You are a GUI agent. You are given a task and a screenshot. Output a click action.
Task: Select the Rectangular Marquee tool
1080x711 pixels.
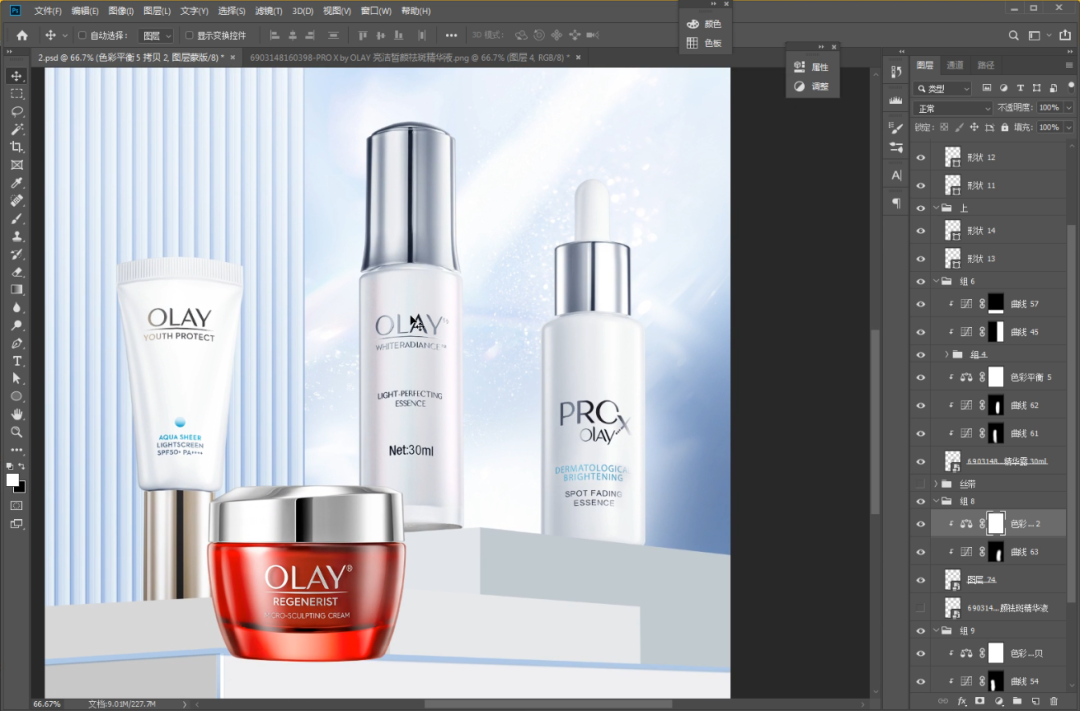tap(17, 94)
